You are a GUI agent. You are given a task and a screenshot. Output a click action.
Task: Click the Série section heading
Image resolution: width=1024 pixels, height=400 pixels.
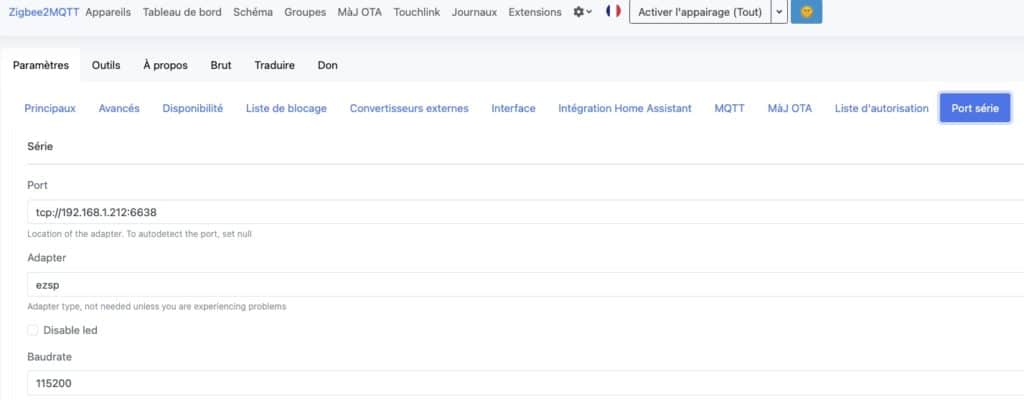pos(40,146)
